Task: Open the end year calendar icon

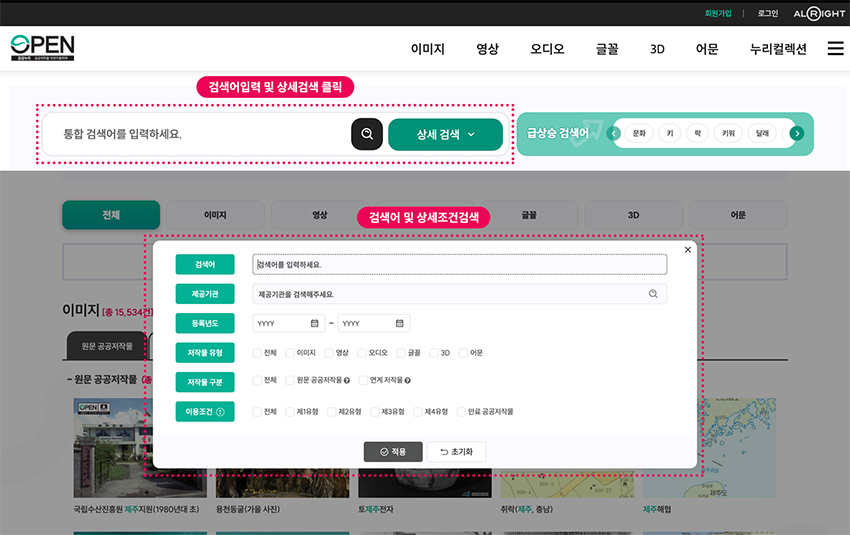Action: point(400,323)
